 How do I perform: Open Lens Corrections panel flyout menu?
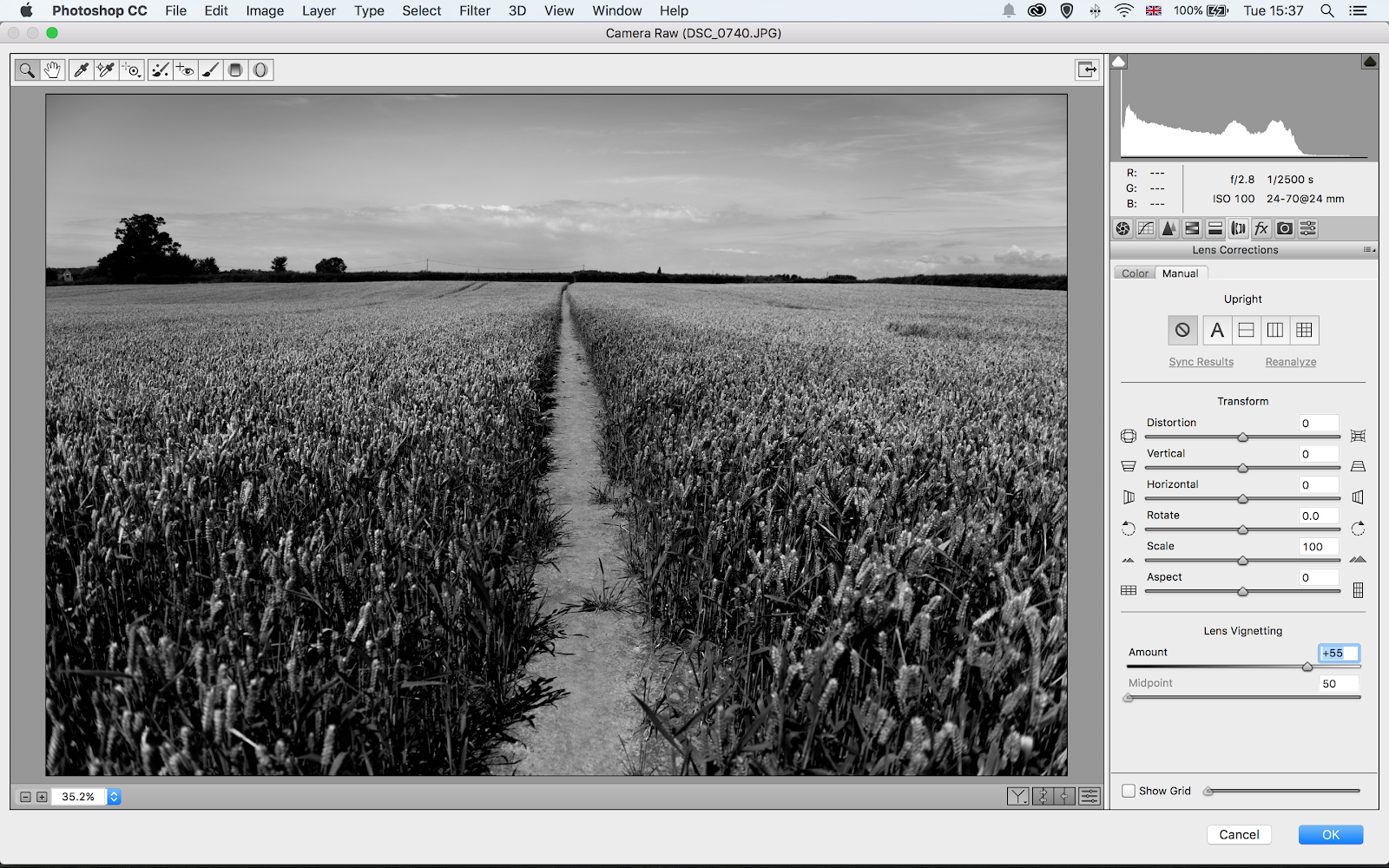(x=1369, y=250)
